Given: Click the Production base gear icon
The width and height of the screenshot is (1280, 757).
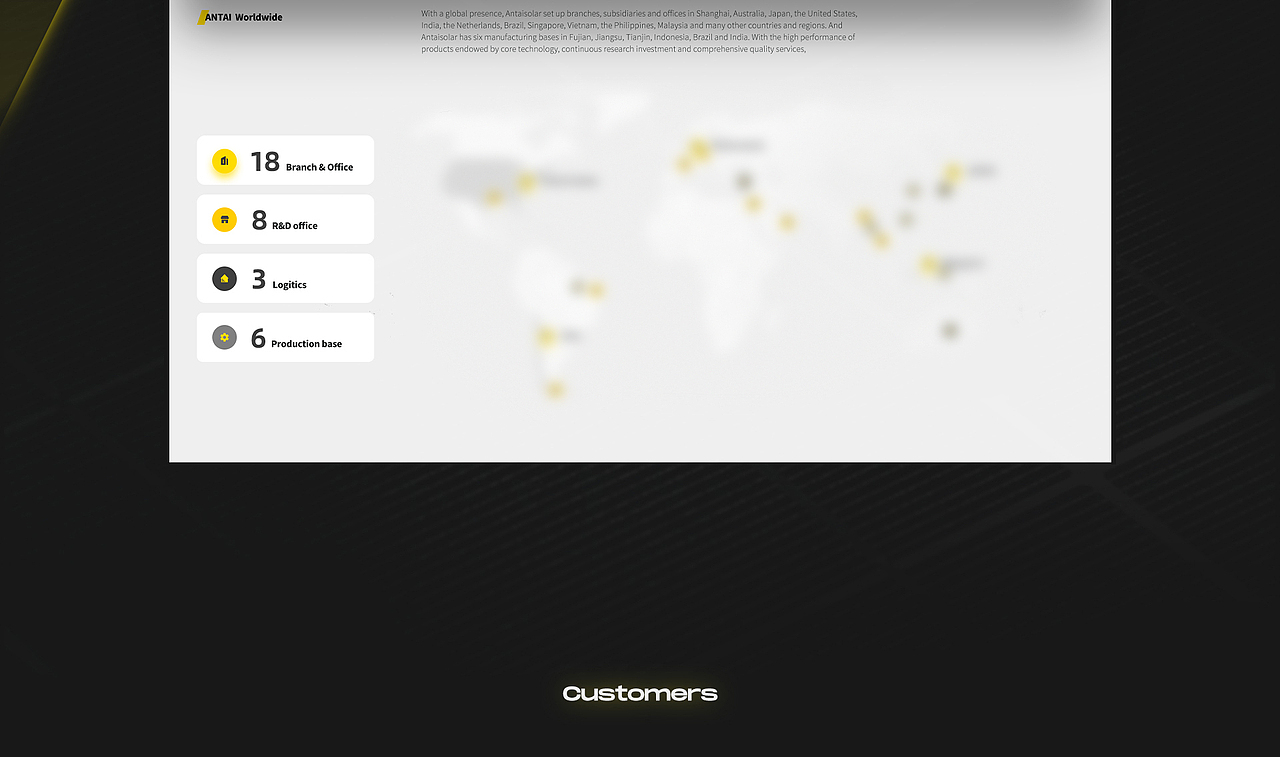Looking at the screenshot, I should 224,338.
